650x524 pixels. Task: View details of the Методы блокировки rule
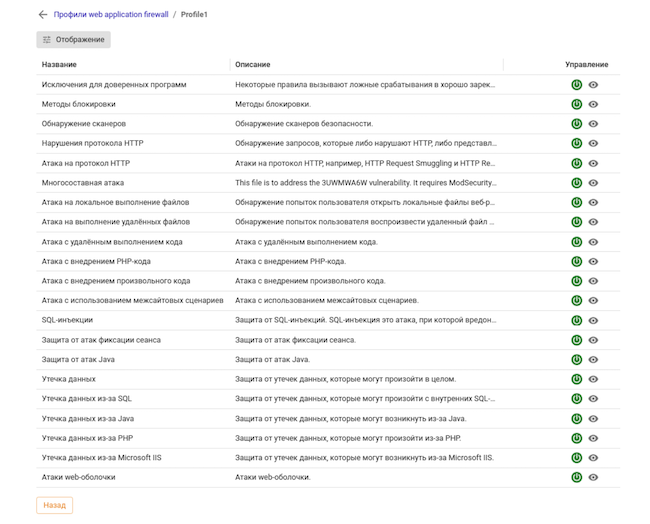[x=593, y=104]
